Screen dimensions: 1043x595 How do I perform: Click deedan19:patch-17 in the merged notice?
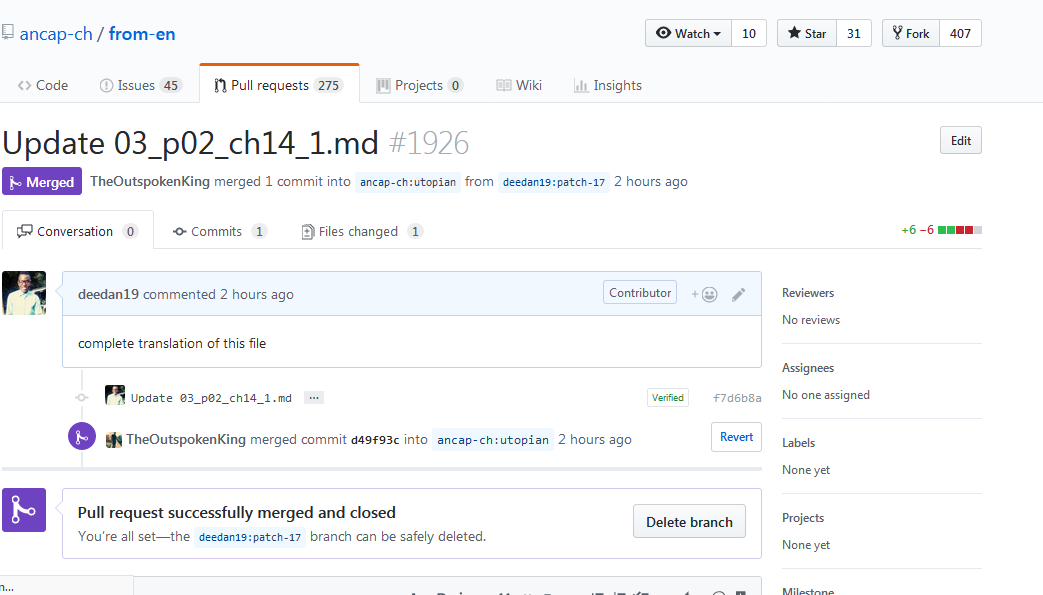click(250, 536)
